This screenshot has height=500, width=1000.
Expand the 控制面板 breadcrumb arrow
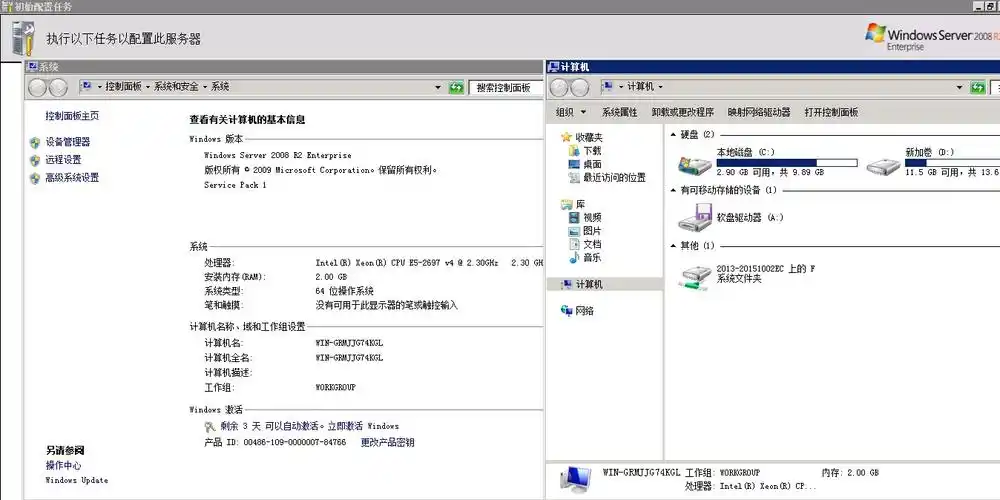pos(148,87)
